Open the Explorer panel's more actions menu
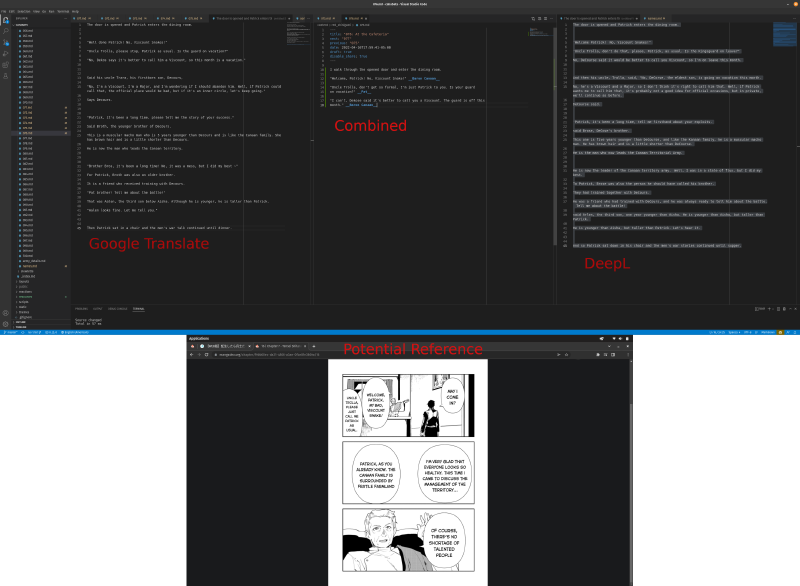The width and height of the screenshot is (800, 586). tap(65, 18)
